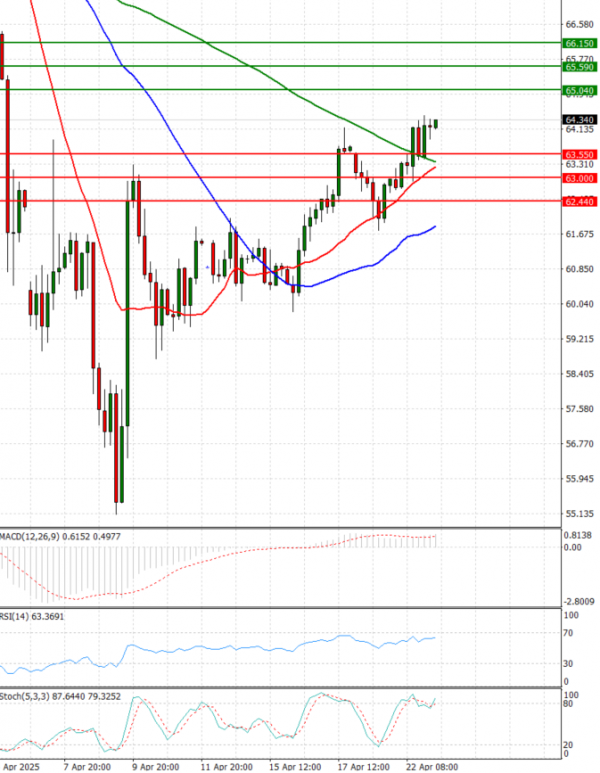Image resolution: width=600 pixels, height=773 pixels.
Task: Click the 17 Apr 12:00 time axis label
Action: pos(363,767)
